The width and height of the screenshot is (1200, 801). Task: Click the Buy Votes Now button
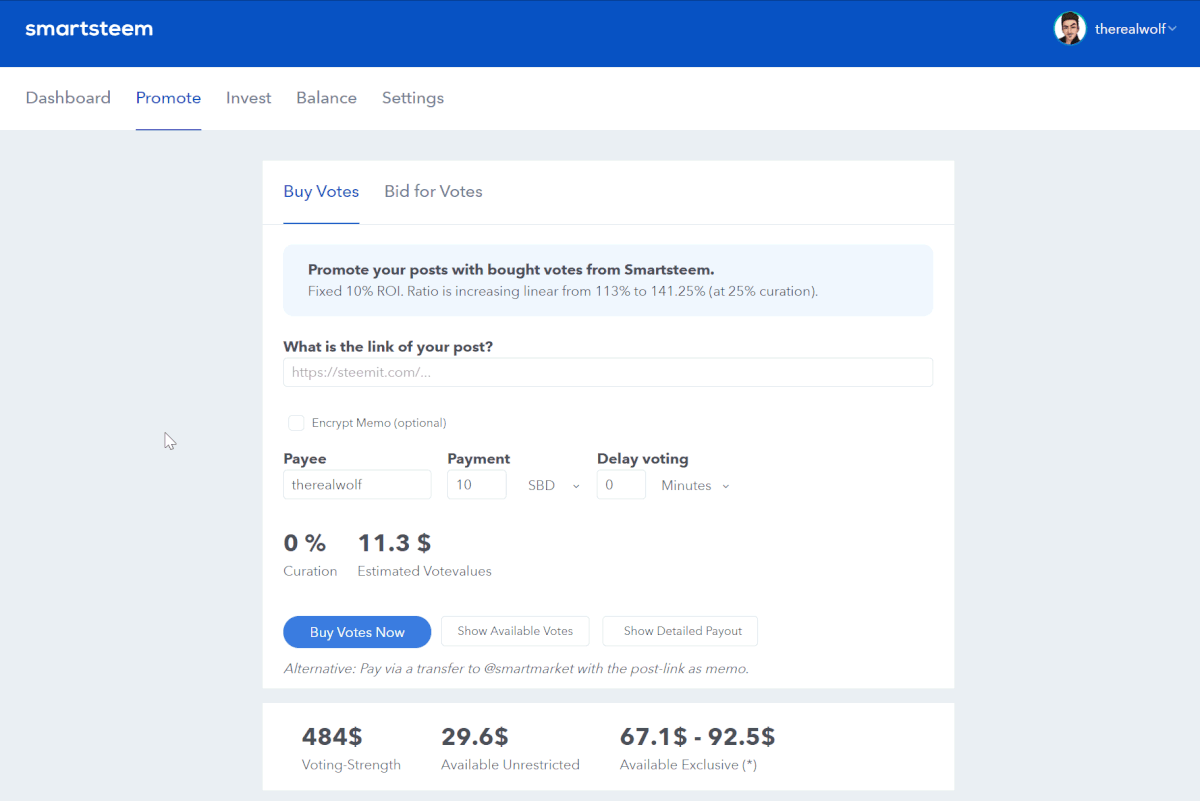pyautogui.click(x=357, y=632)
